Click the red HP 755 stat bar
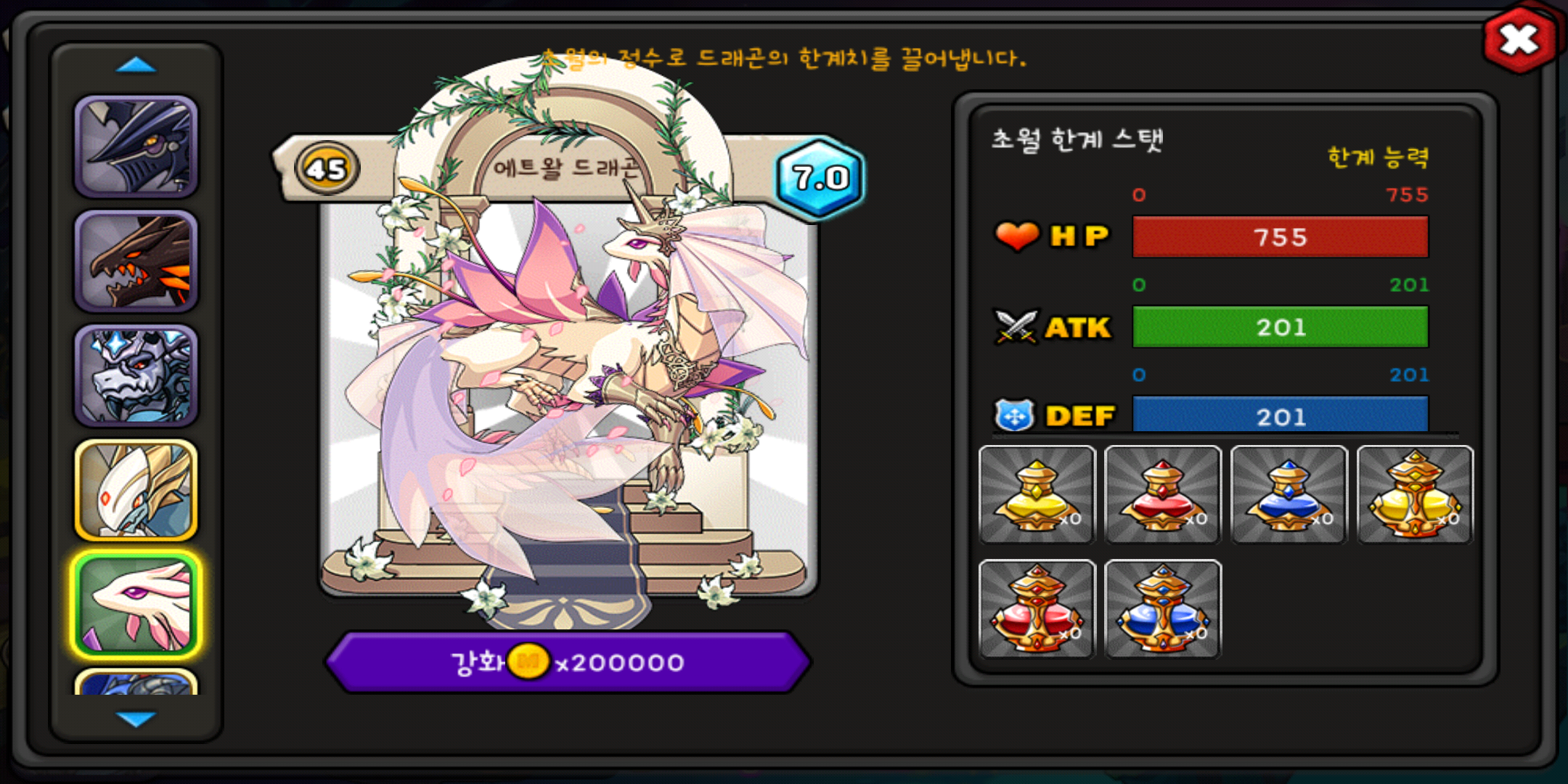The height and width of the screenshot is (784, 1568). [1281, 237]
